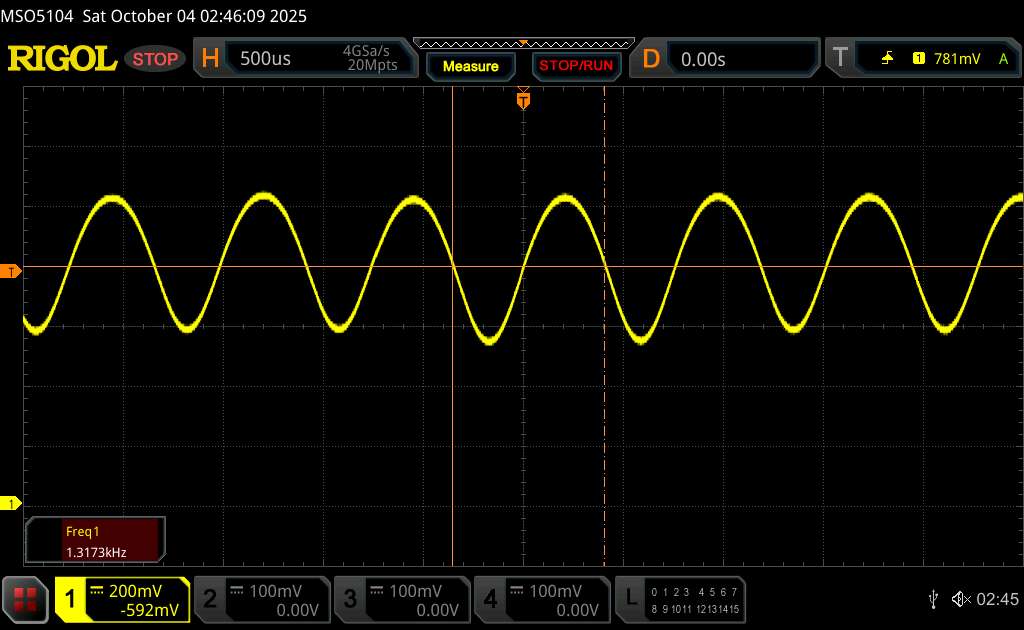Open the function navigation grid icon

pos(26,599)
